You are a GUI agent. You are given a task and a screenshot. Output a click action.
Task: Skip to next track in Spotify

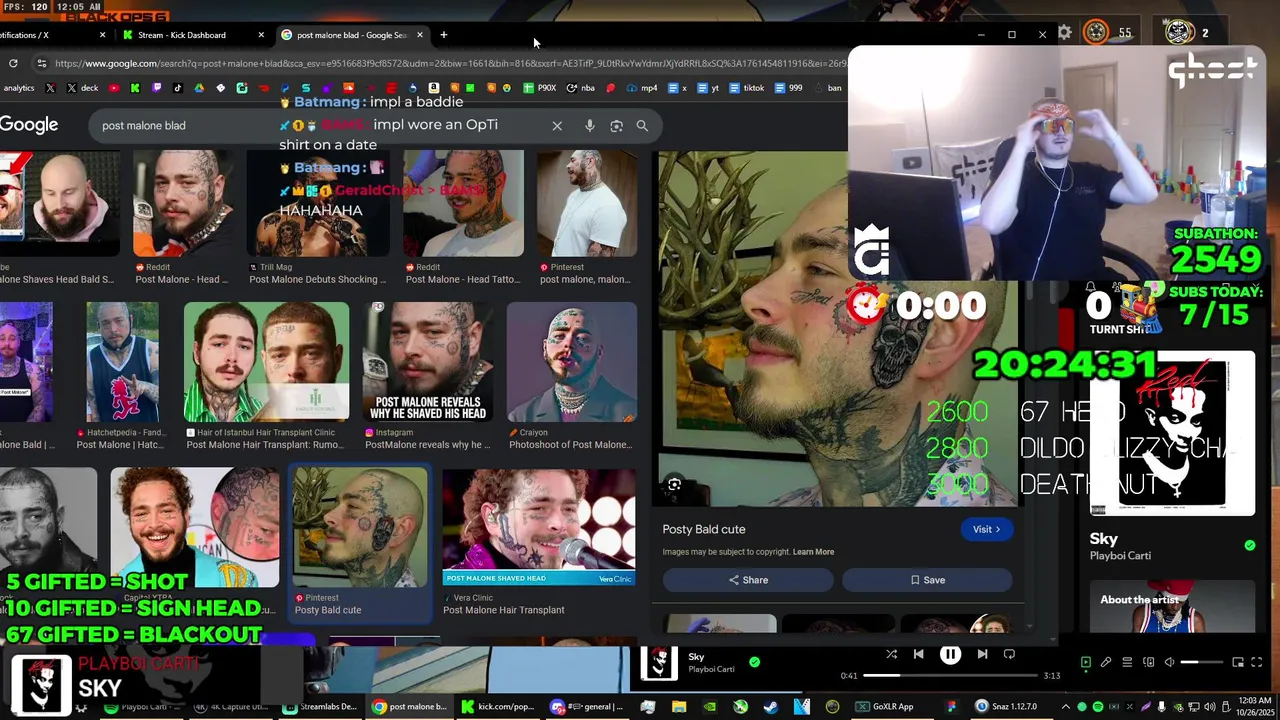[982, 654]
